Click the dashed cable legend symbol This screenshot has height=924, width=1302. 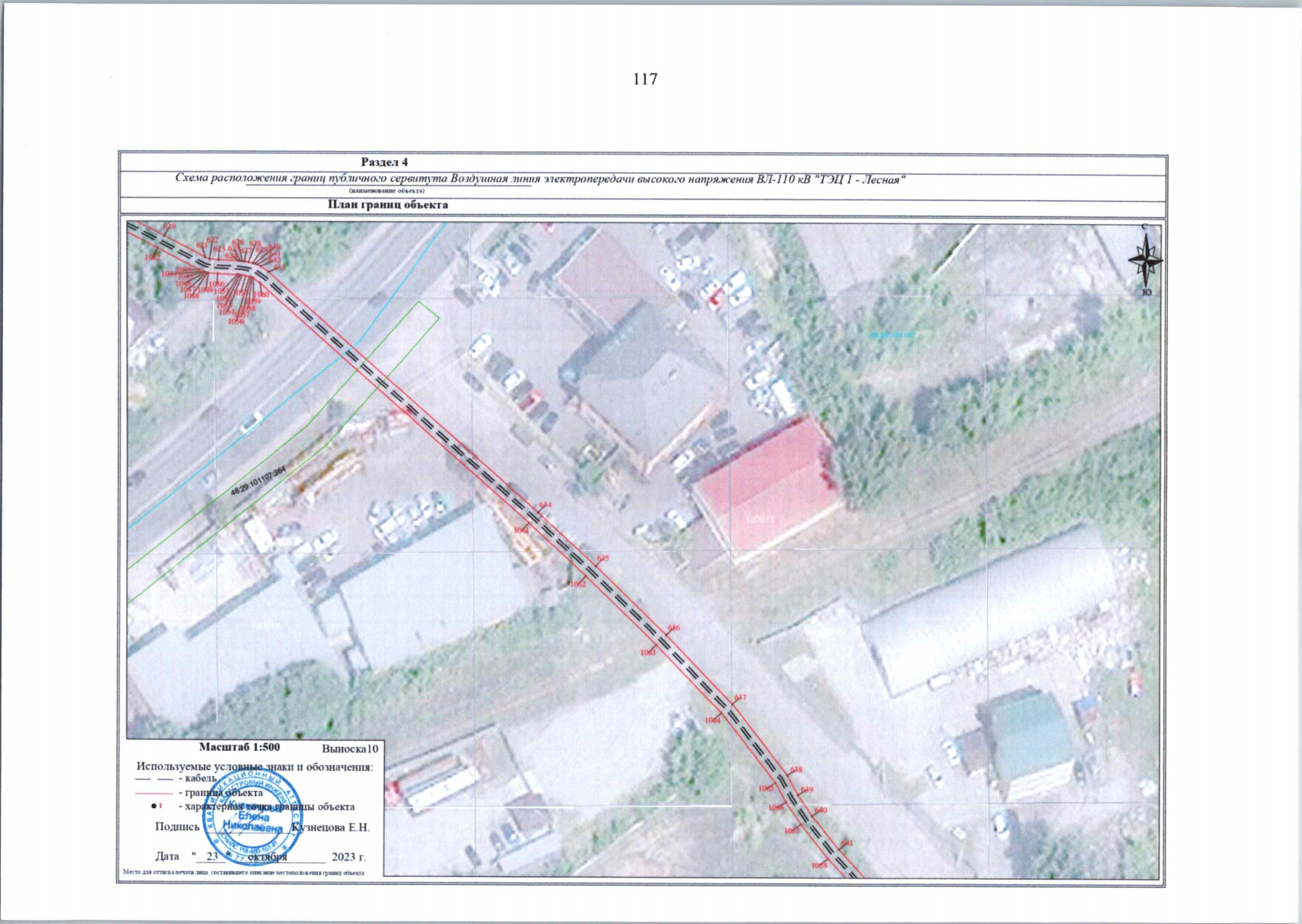pyautogui.click(x=153, y=779)
